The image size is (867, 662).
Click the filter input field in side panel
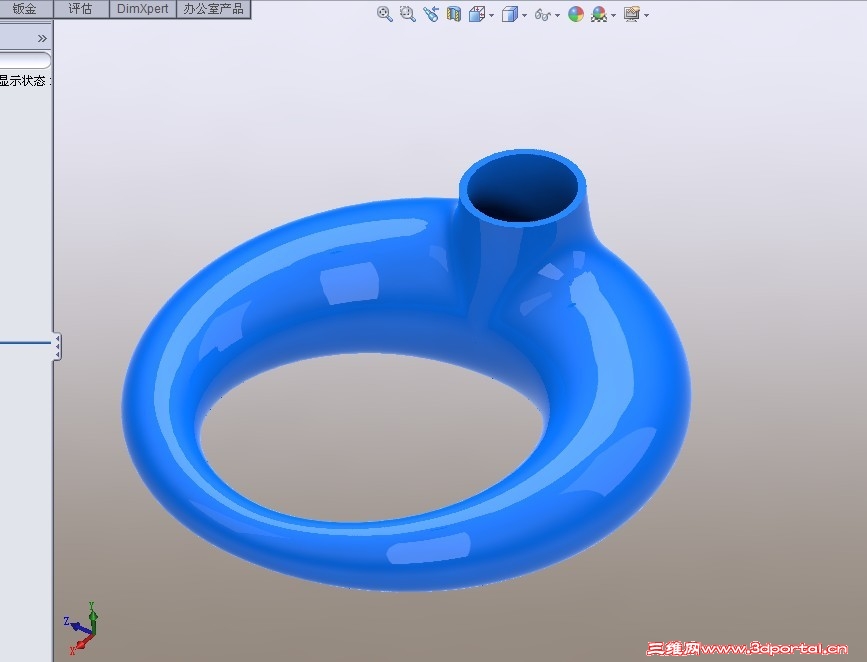(25, 60)
